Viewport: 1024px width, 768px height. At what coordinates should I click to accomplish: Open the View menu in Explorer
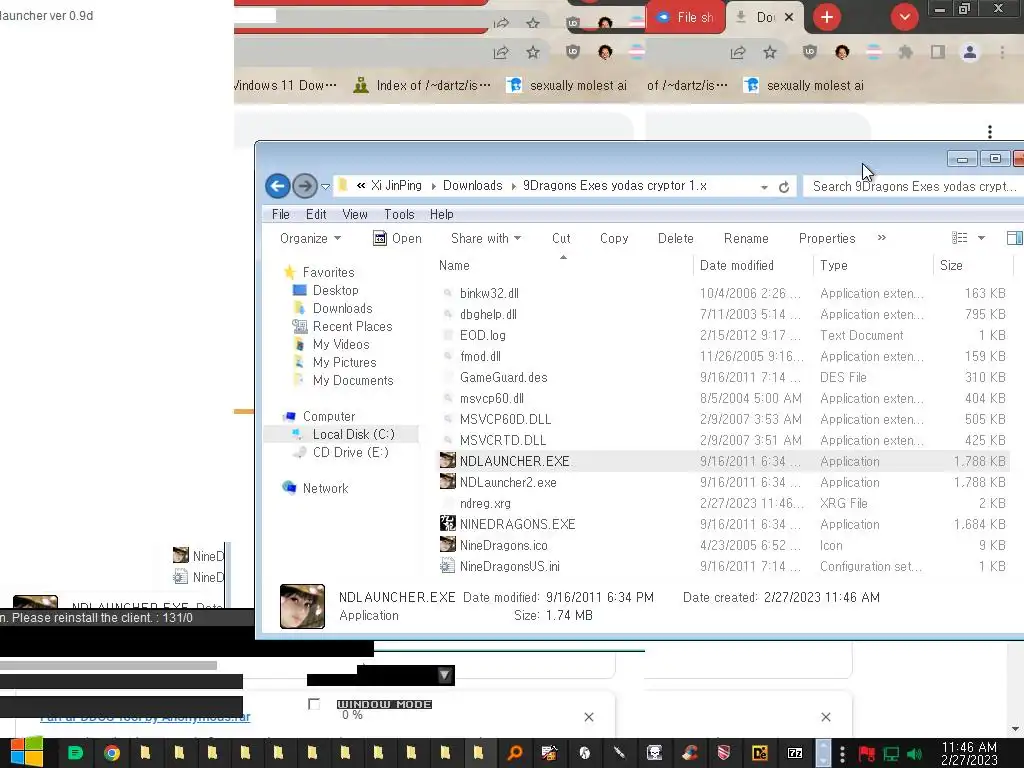tap(355, 214)
